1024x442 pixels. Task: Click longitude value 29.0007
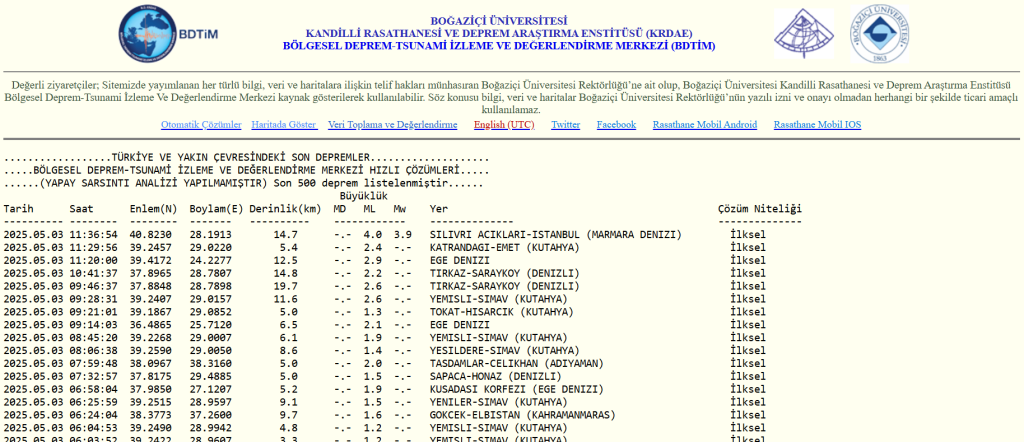click(210, 338)
